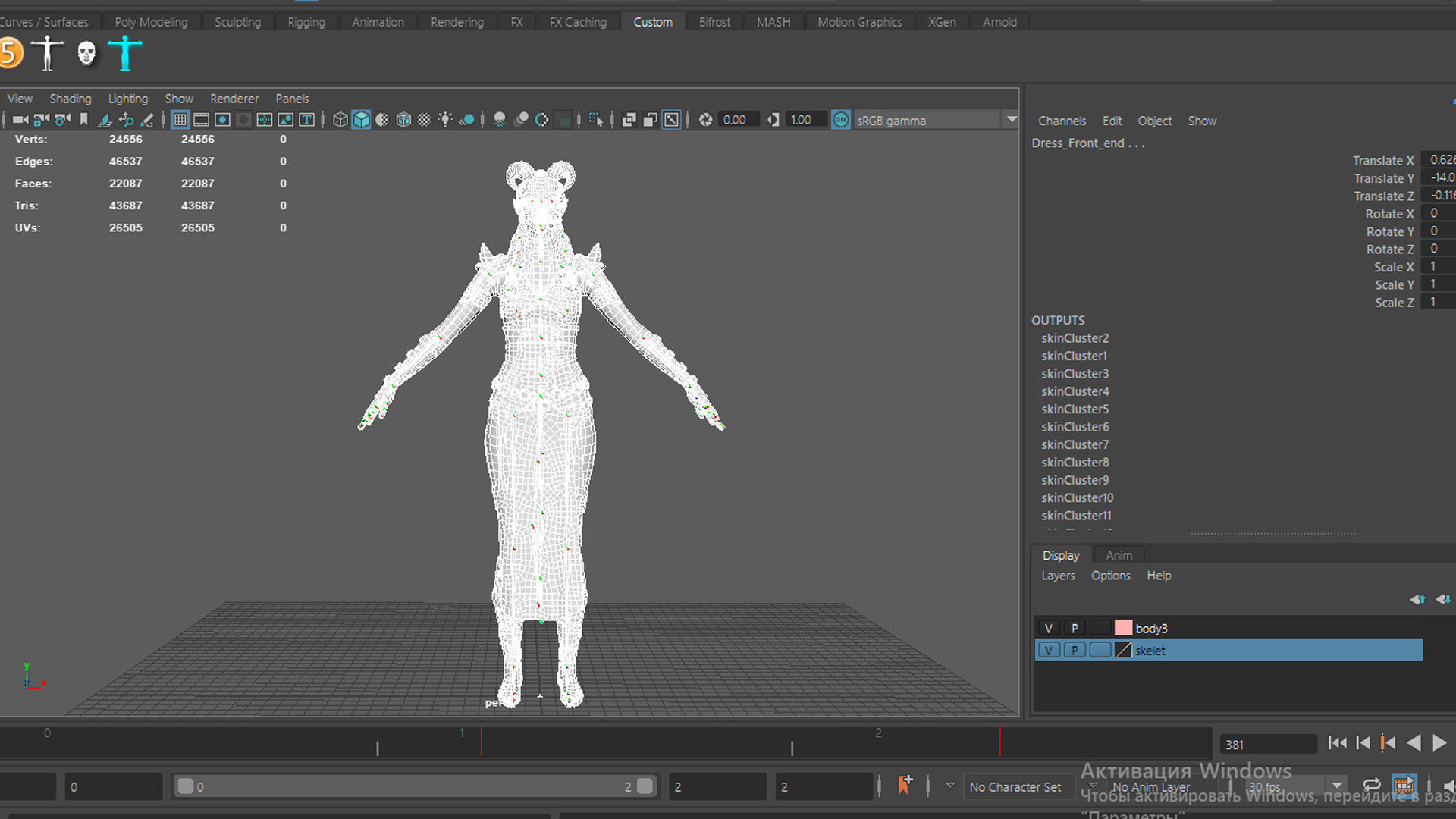1456x819 pixels.
Task: Toggle the Textured checker display icon
Action: pyautogui.click(x=425, y=120)
